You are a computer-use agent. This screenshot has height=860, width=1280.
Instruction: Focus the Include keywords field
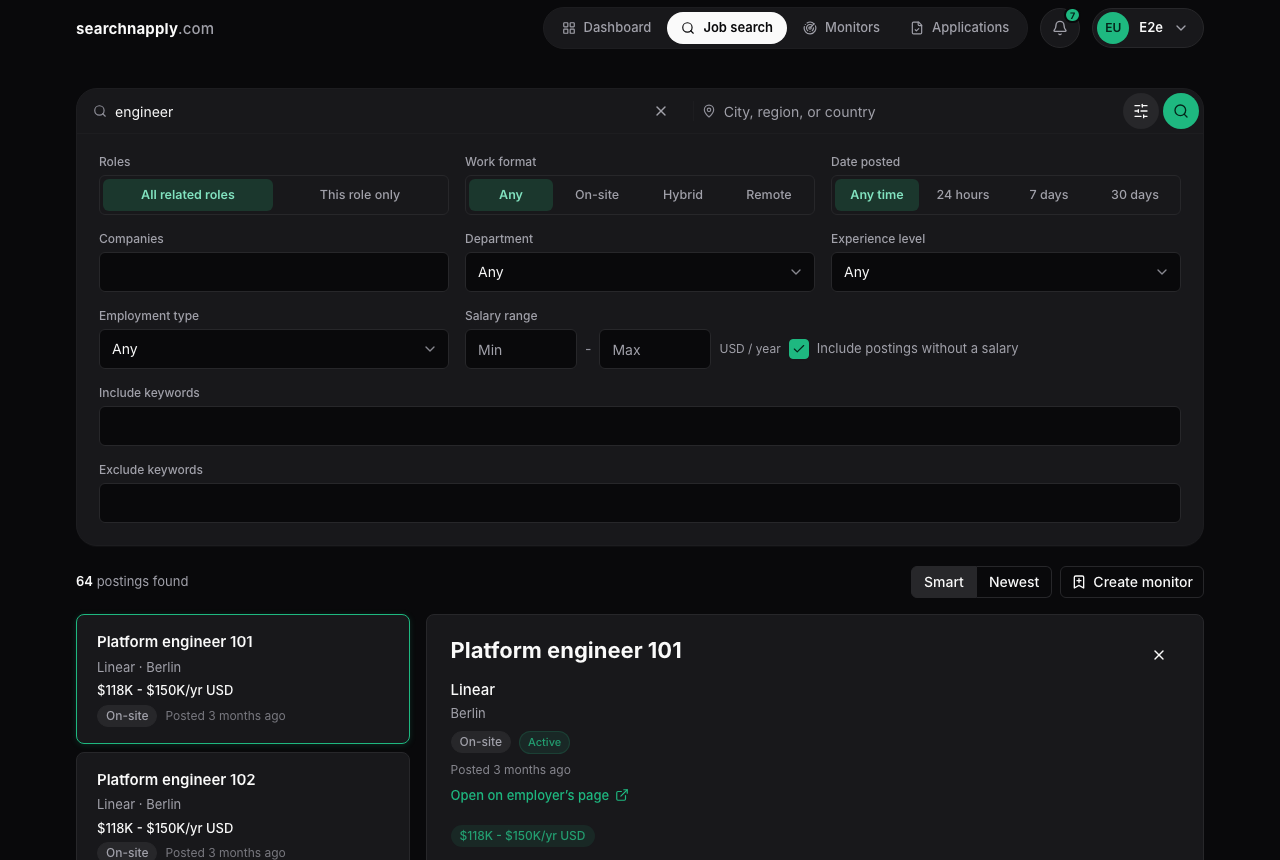640,426
